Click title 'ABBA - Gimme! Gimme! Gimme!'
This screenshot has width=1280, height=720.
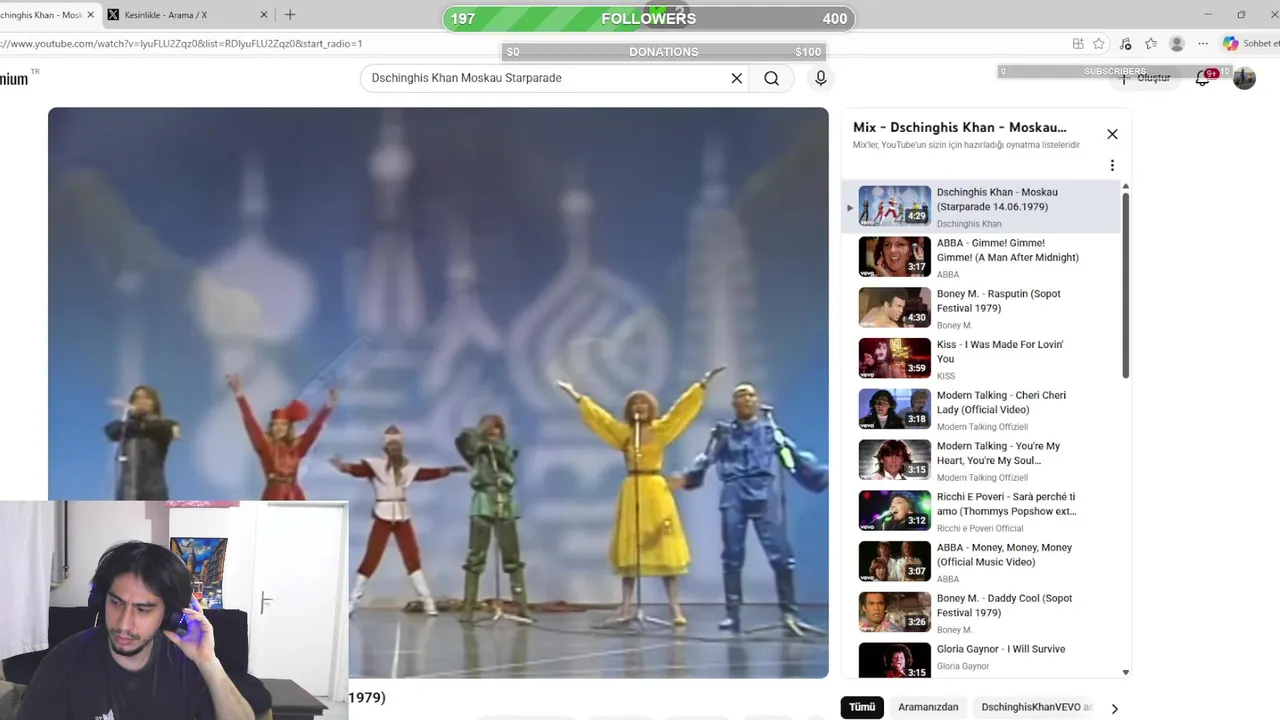[x=1007, y=250]
